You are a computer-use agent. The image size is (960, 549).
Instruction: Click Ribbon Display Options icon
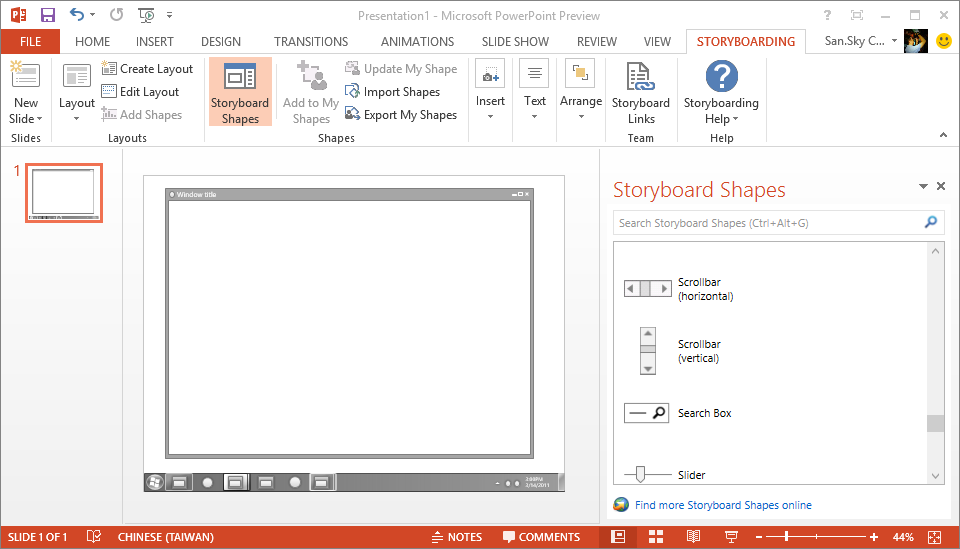point(857,15)
